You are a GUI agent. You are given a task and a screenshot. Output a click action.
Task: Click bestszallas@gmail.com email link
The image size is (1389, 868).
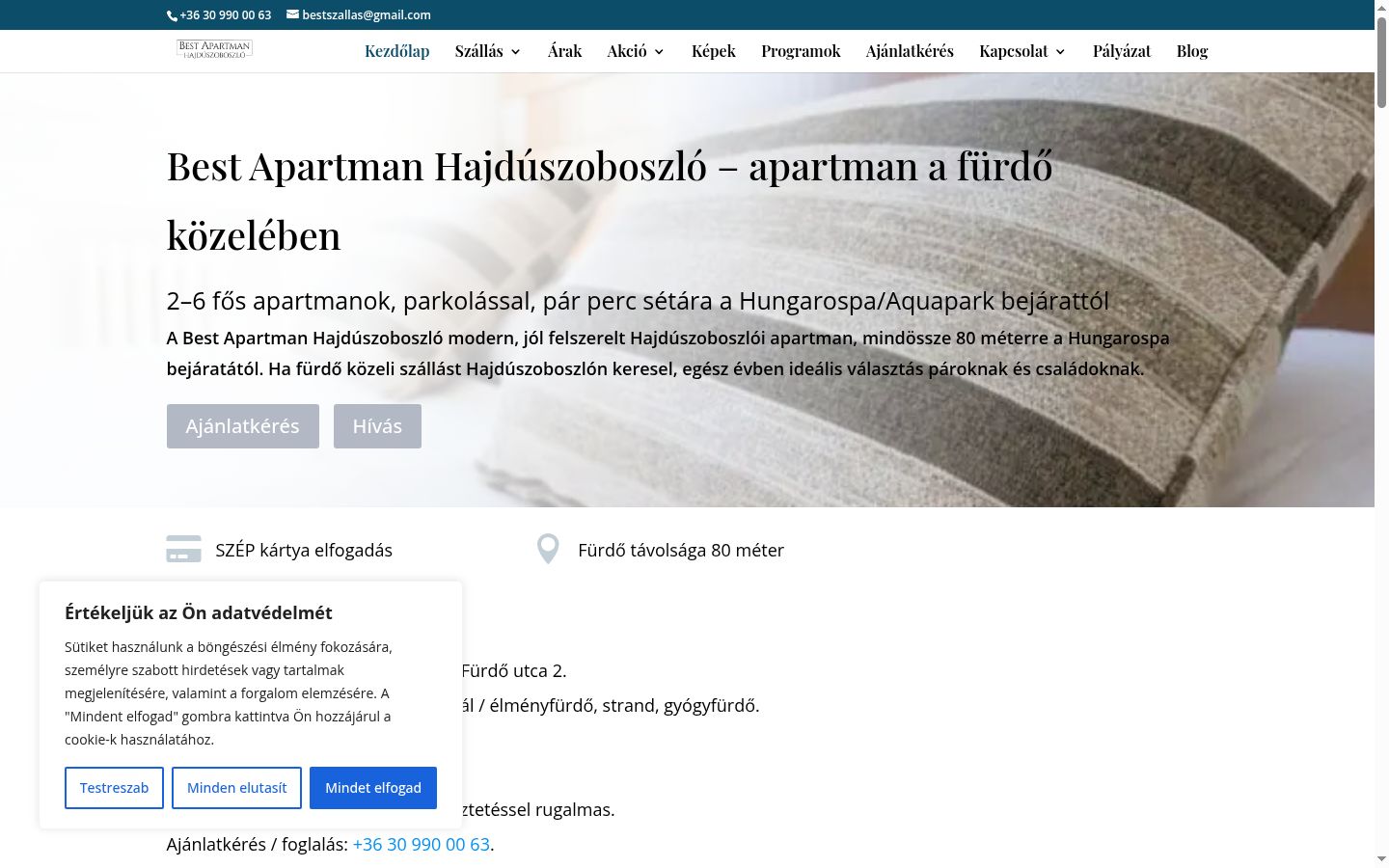click(367, 14)
